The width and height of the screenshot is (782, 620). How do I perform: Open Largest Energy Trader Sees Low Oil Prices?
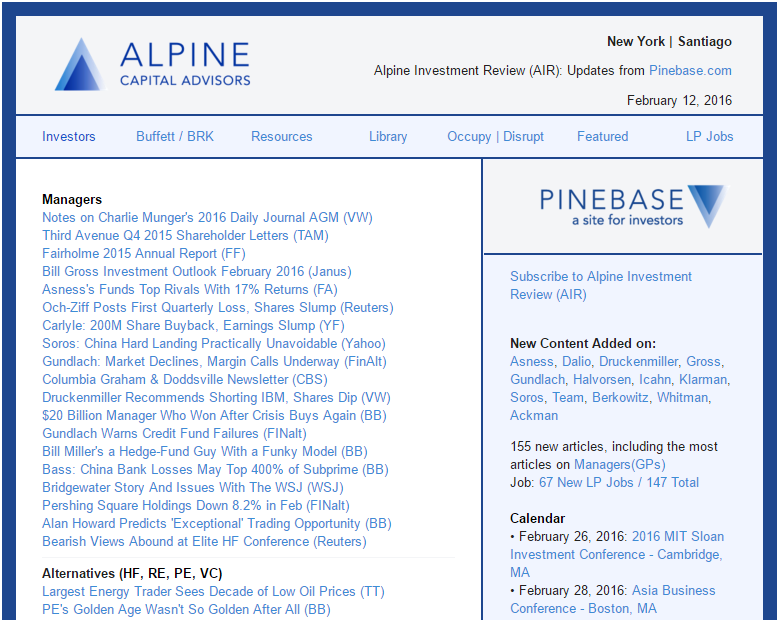[213, 591]
